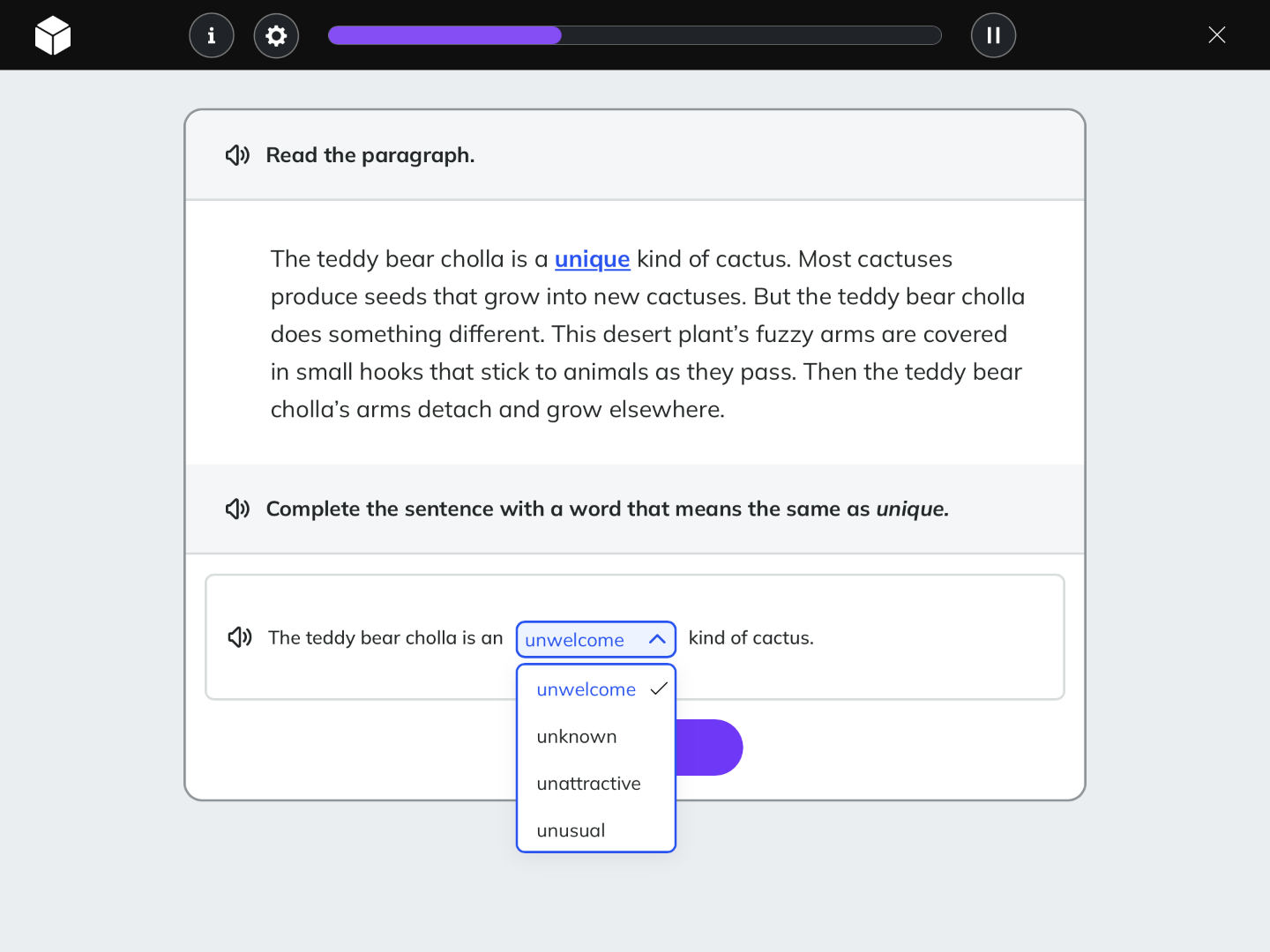The width and height of the screenshot is (1270, 952).
Task: Toggle the dropdown chevron open or closed
Action: point(655,640)
